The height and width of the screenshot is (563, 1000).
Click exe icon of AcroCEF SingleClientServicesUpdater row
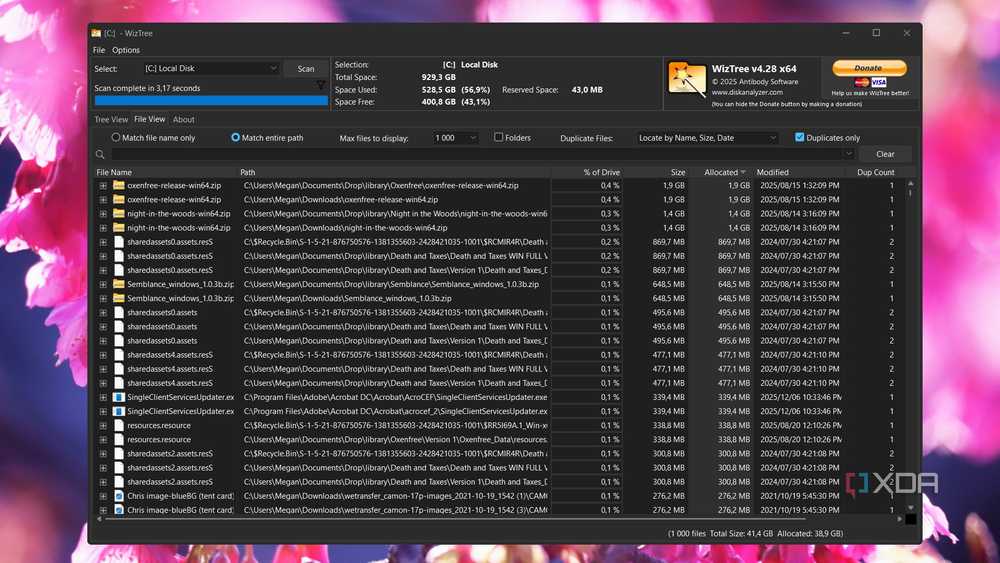(x=119, y=397)
